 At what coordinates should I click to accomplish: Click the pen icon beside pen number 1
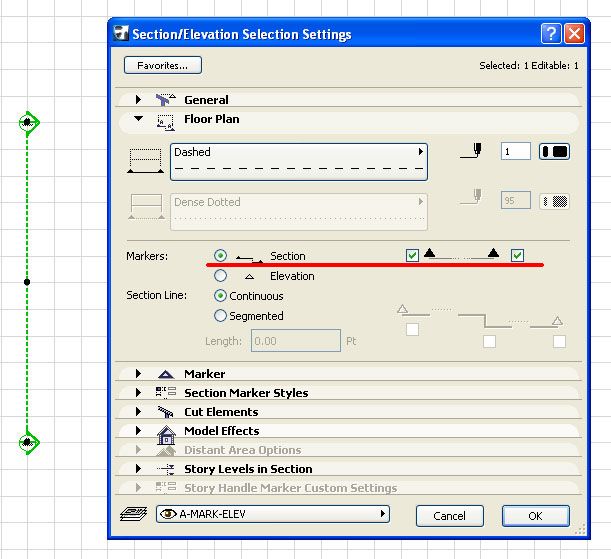(471, 151)
